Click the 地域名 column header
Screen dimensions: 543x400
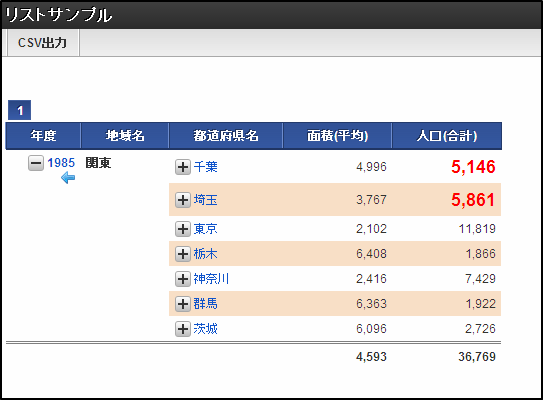[x=125, y=135]
